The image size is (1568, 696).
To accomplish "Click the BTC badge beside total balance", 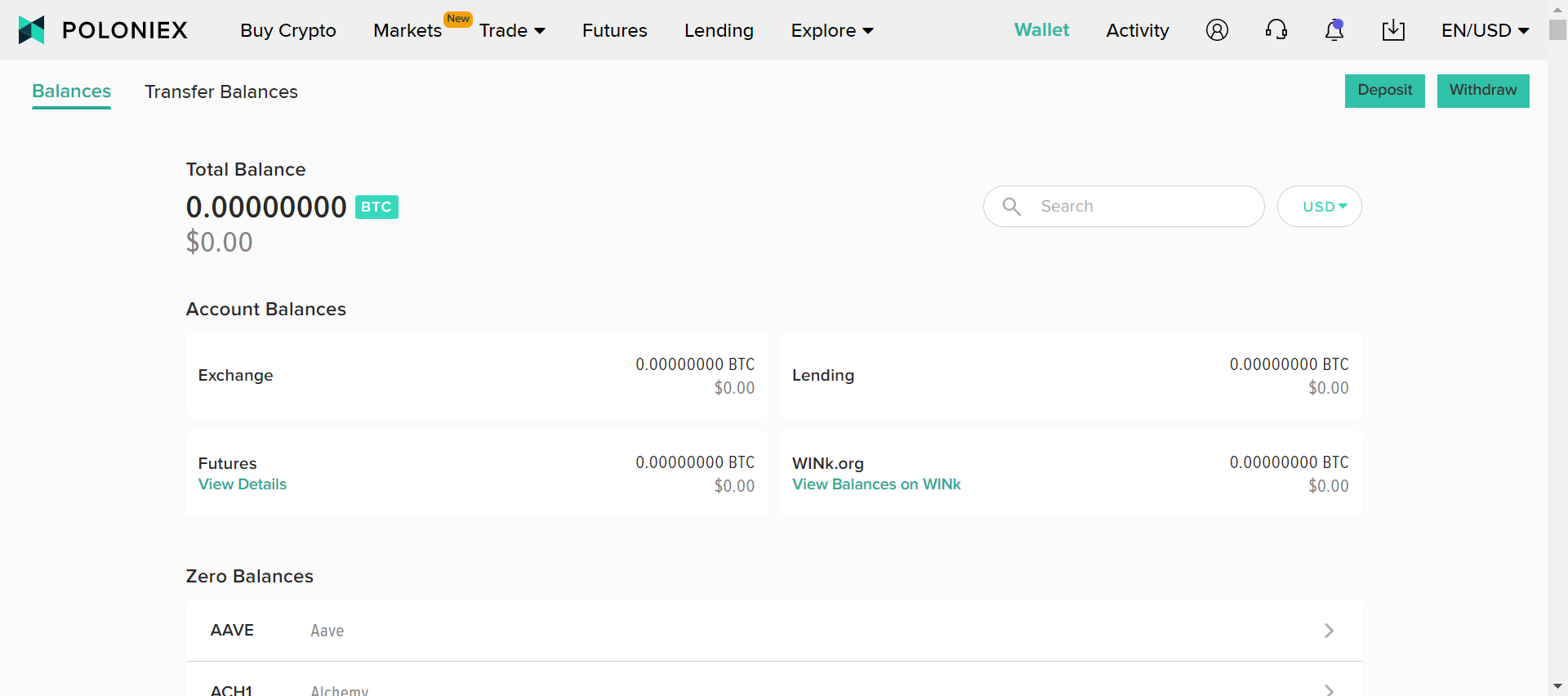I will click(x=376, y=207).
